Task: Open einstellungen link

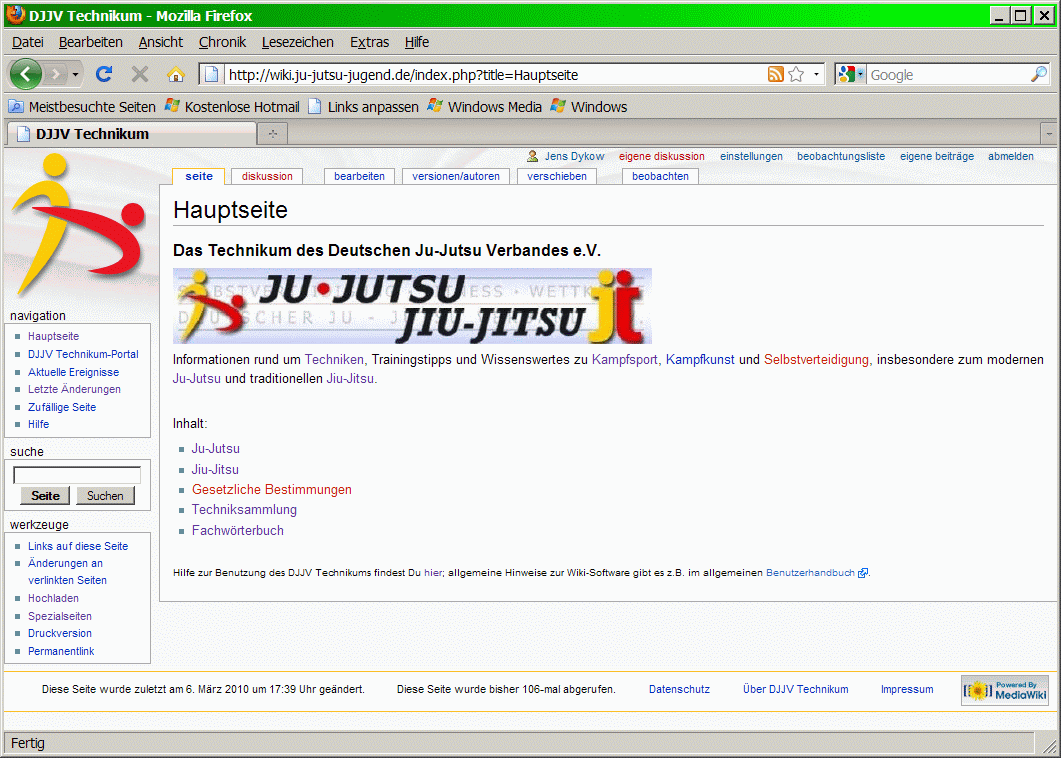Action: click(x=751, y=156)
